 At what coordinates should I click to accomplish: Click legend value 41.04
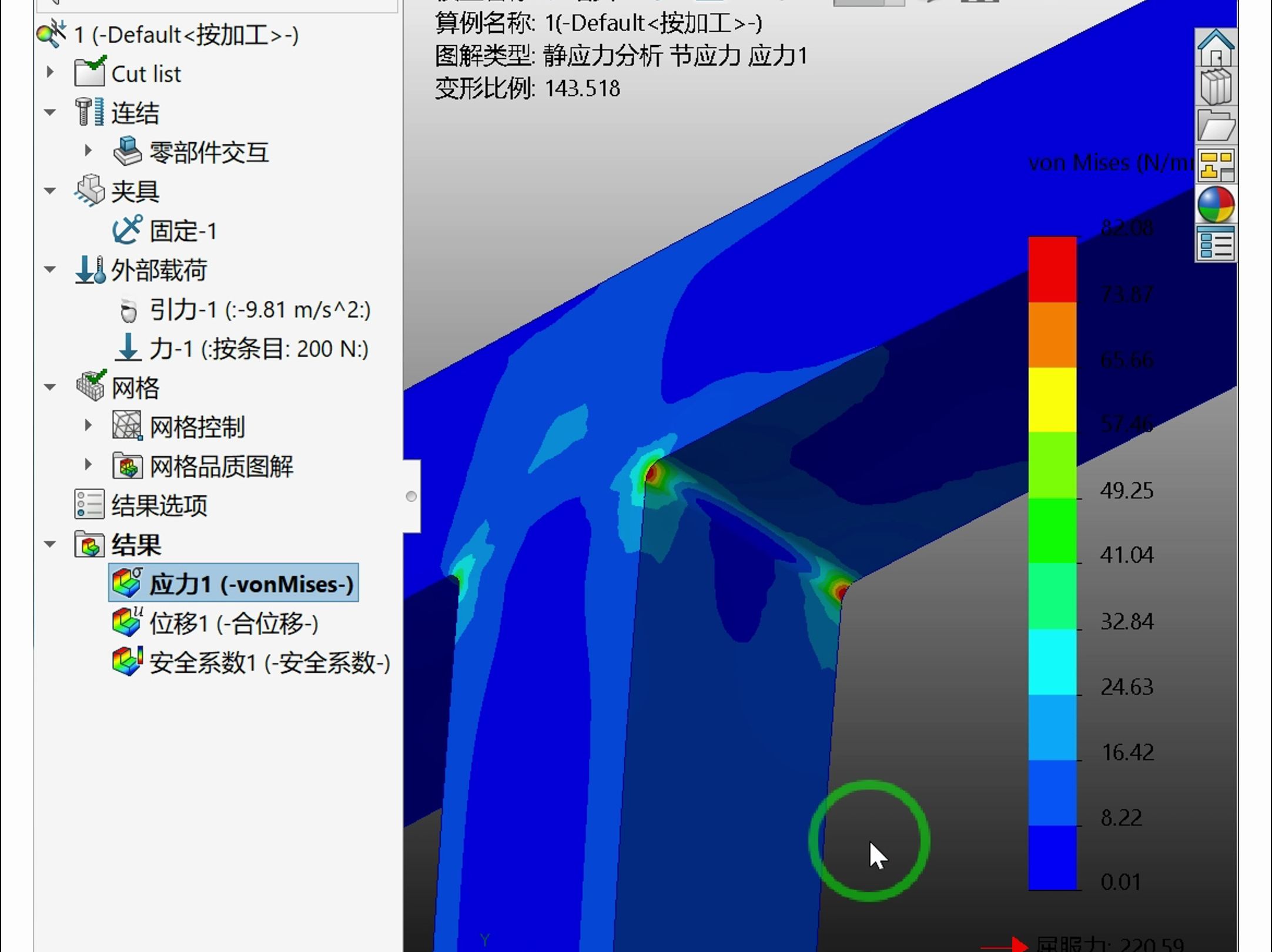click(x=1127, y=555)
